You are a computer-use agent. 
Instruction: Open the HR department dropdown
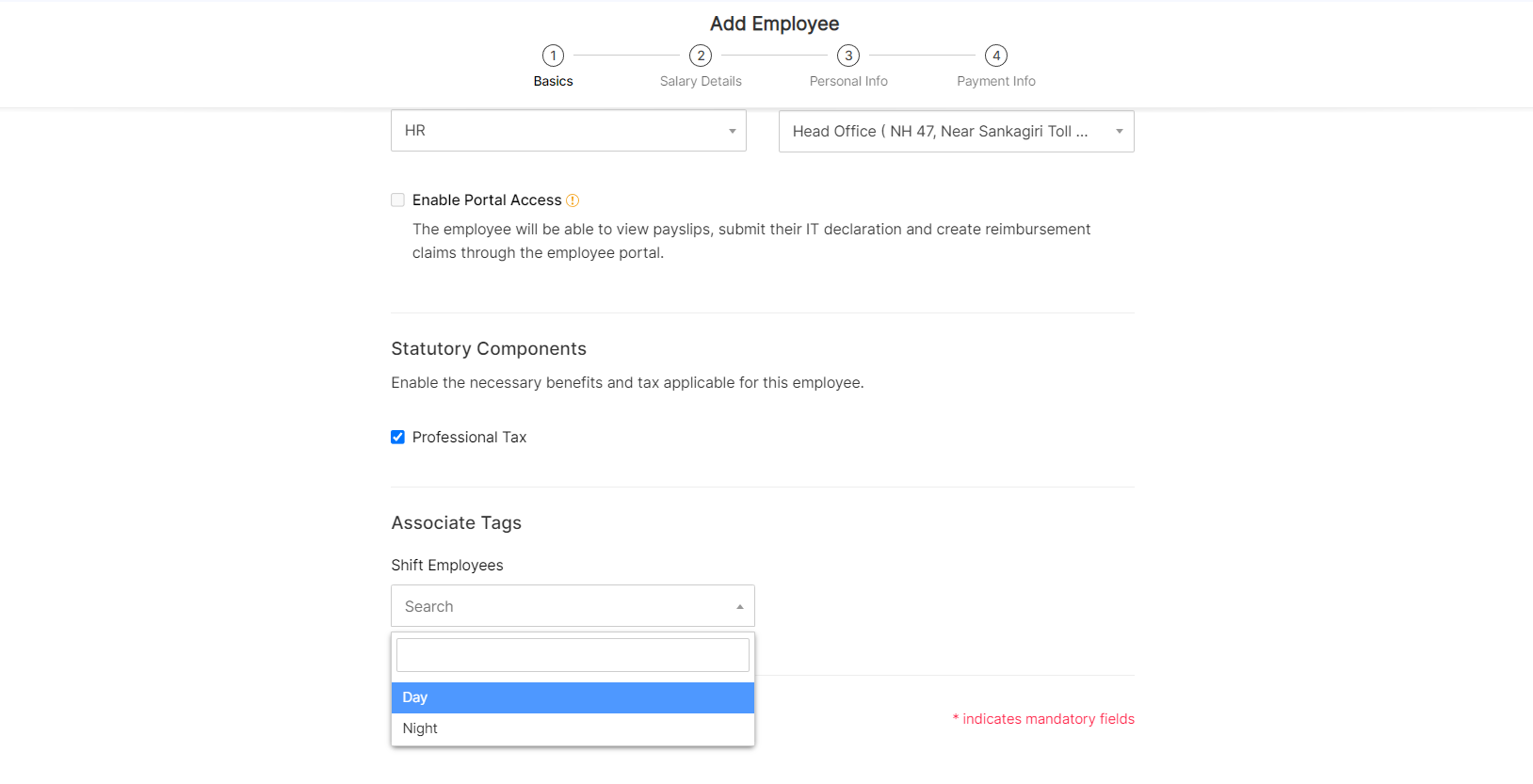pyautogui.click(x=568, y=131)
